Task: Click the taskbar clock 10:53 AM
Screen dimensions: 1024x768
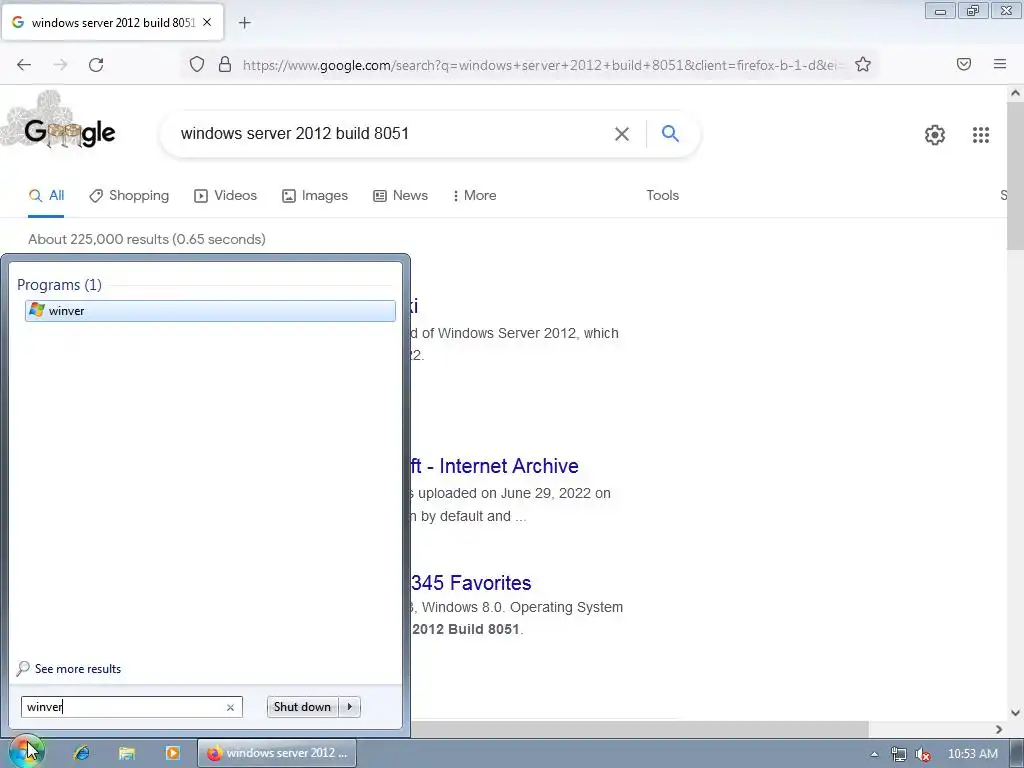Action: click(972, 754)
